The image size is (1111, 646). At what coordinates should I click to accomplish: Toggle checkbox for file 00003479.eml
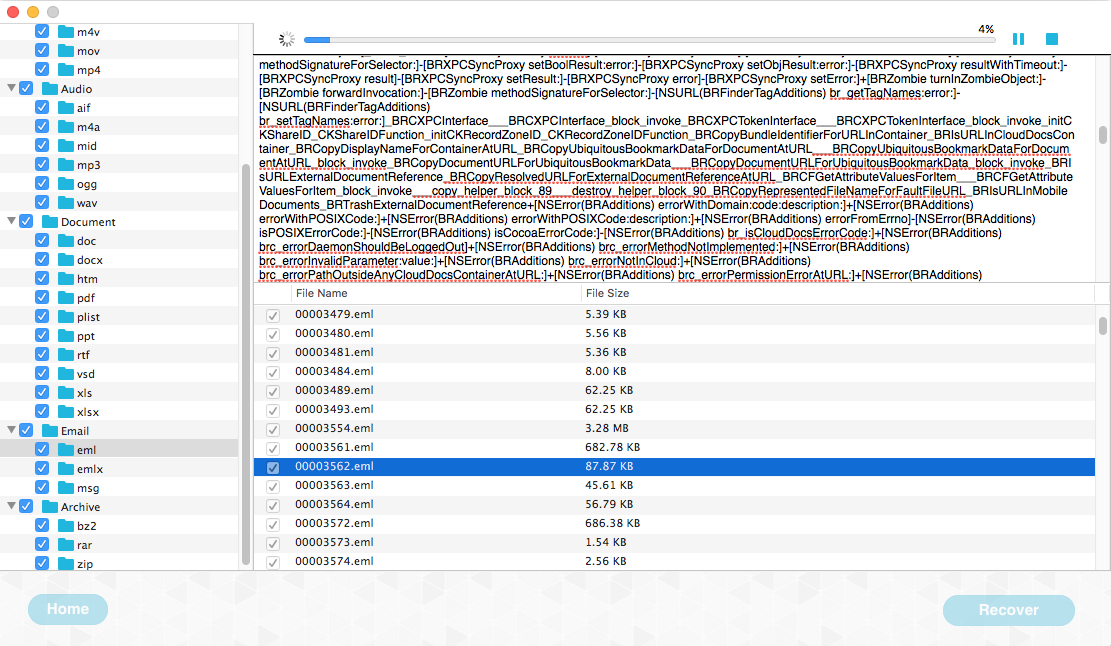(x=273, y=315)
